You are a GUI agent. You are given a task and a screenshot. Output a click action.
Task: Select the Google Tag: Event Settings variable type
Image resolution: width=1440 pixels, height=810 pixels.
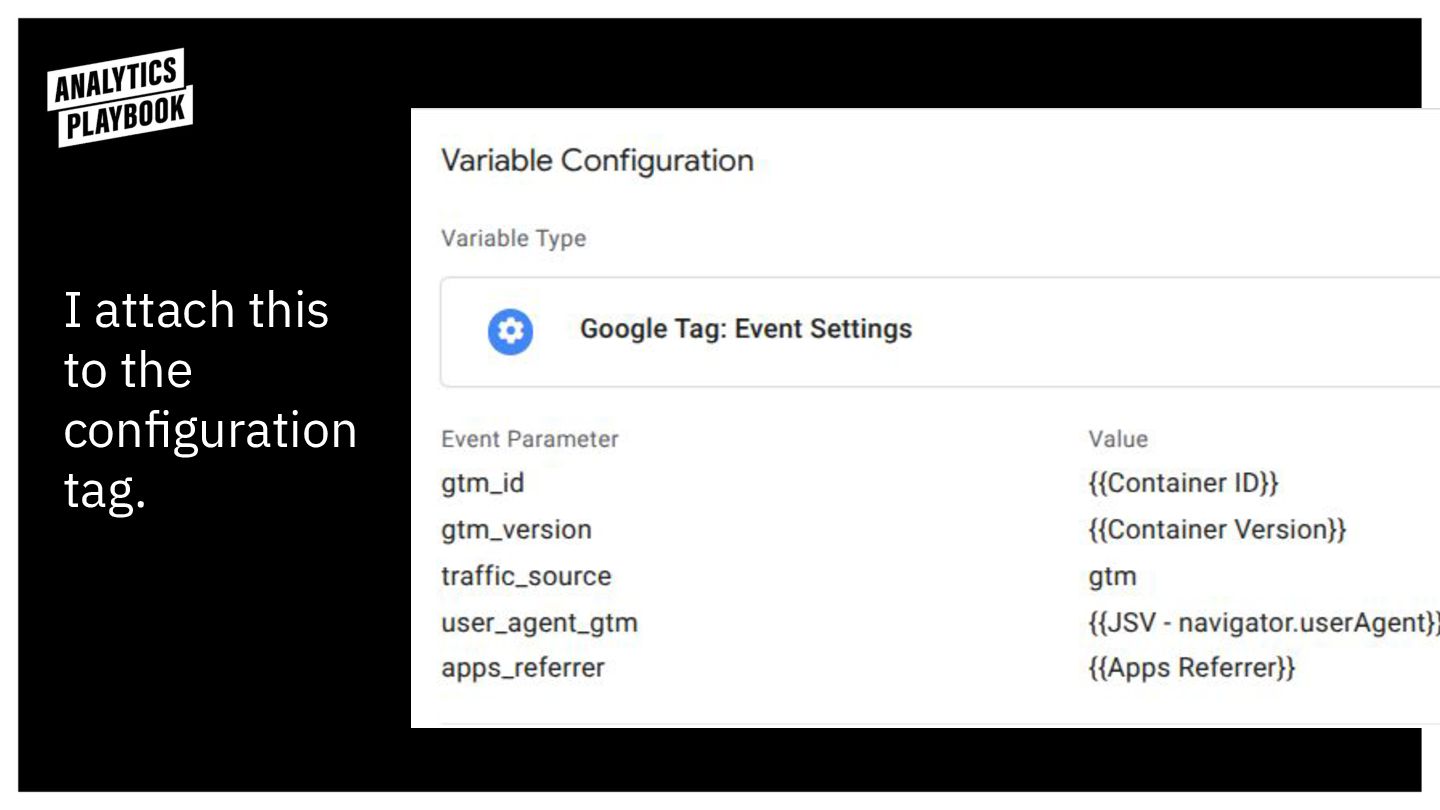pyautogui.click(x=940, y=331)
